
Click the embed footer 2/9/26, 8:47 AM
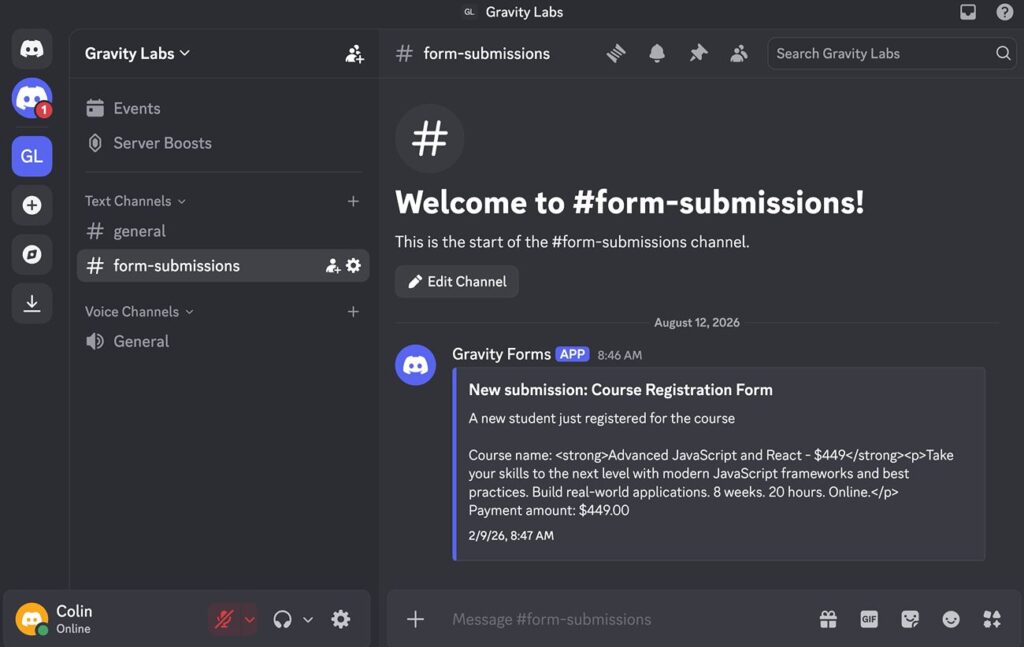[511, 535]
